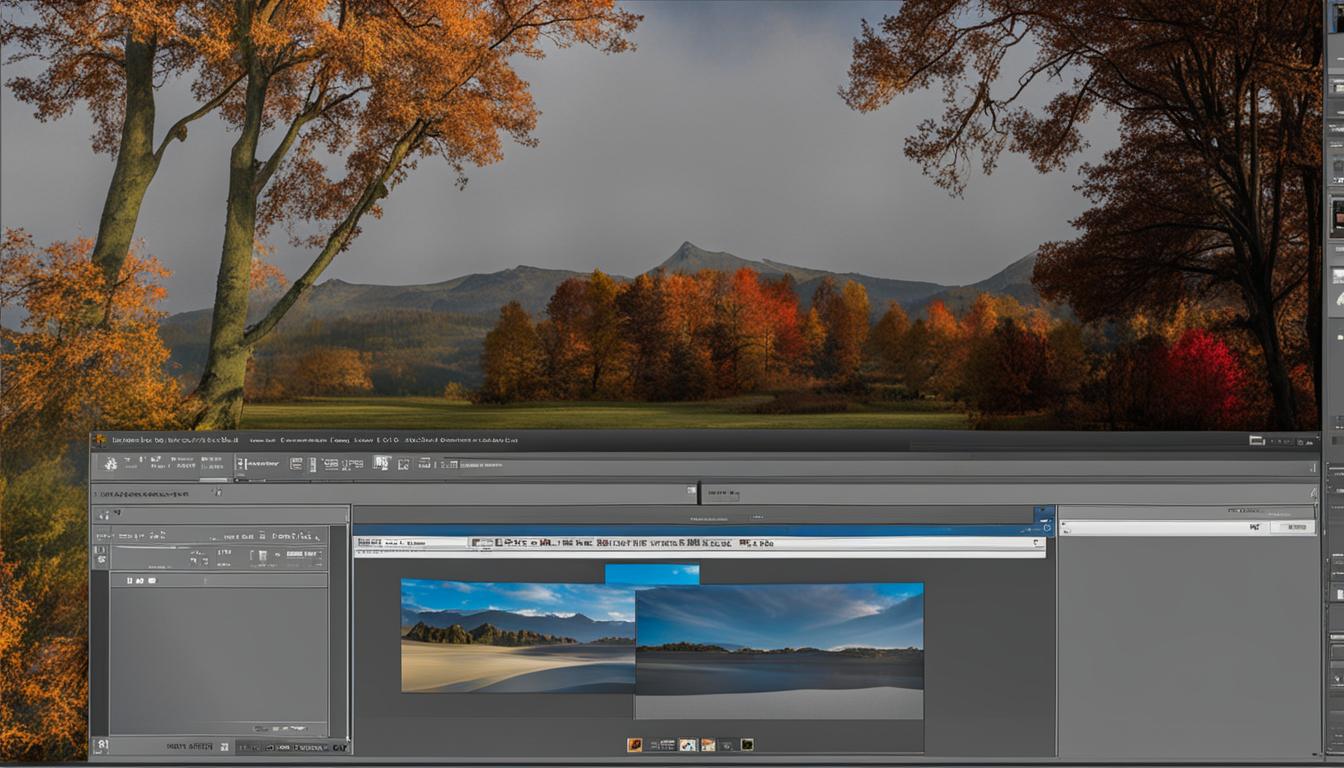The height and width of the screenshot is (768, 1344).
Task: Expand the dropdown in the right-side panel header
Action: pyautogui.click(x=1293, y=527)
